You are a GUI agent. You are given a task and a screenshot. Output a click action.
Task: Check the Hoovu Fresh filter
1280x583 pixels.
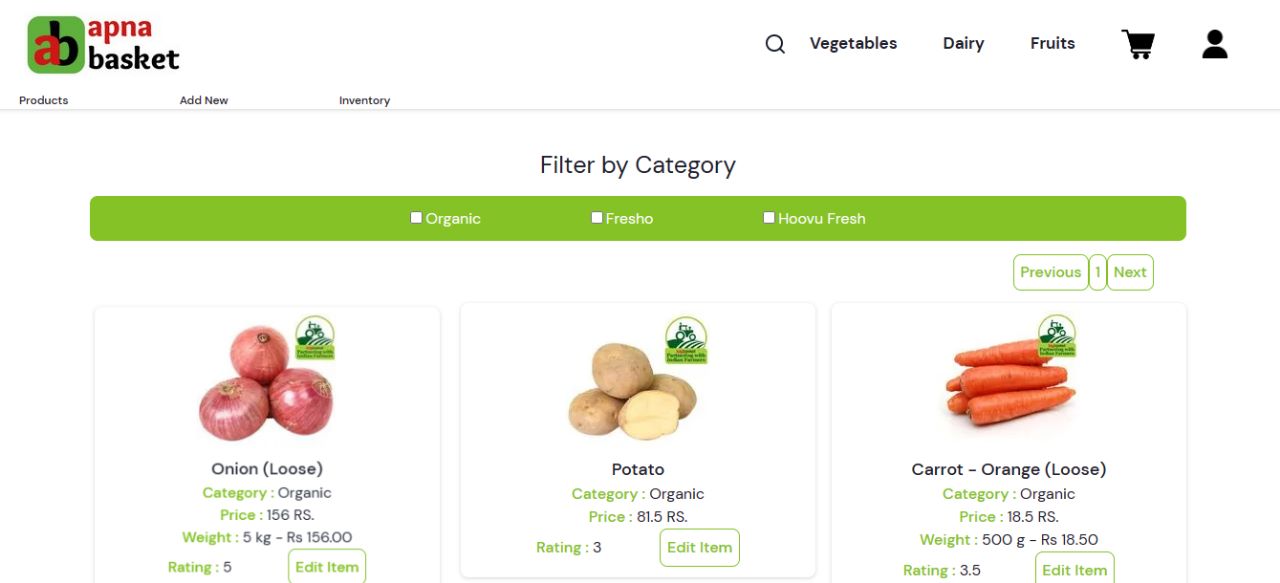click(769, 216)
